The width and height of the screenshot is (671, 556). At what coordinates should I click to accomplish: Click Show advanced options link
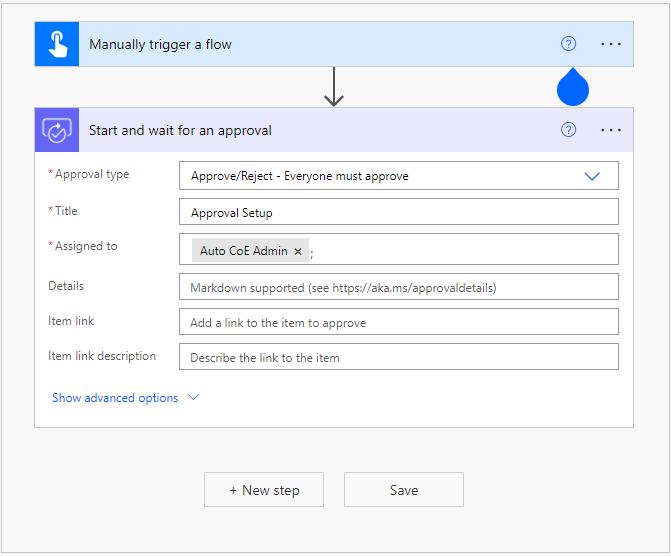[x=115, y=398]
